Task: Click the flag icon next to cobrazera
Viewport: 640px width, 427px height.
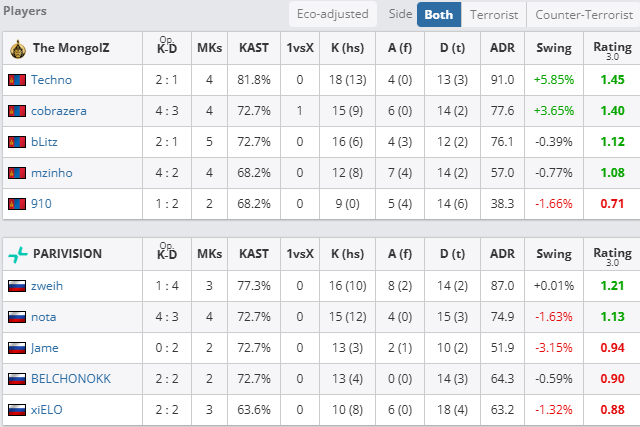Action: coord(16,111)
